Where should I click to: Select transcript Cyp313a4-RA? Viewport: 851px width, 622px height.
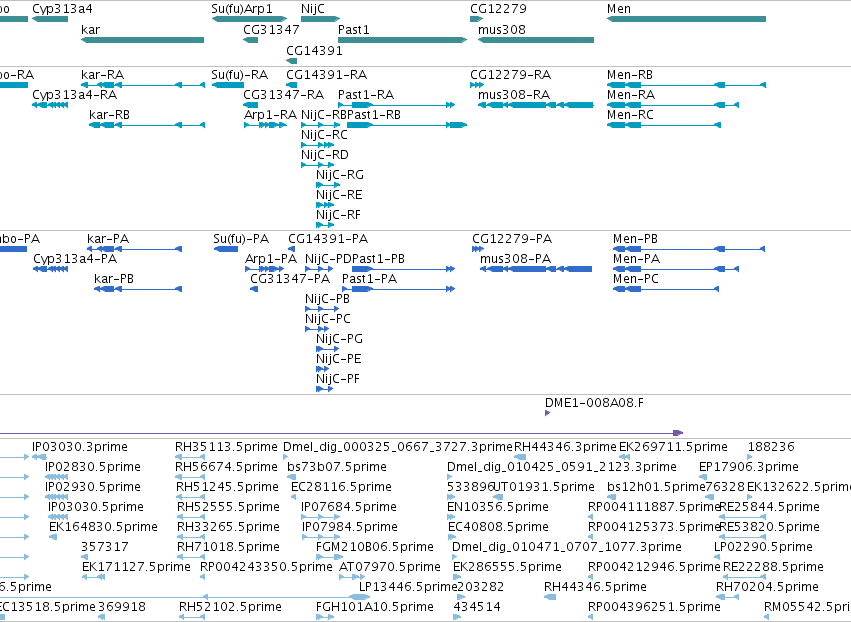click(50, 105)
